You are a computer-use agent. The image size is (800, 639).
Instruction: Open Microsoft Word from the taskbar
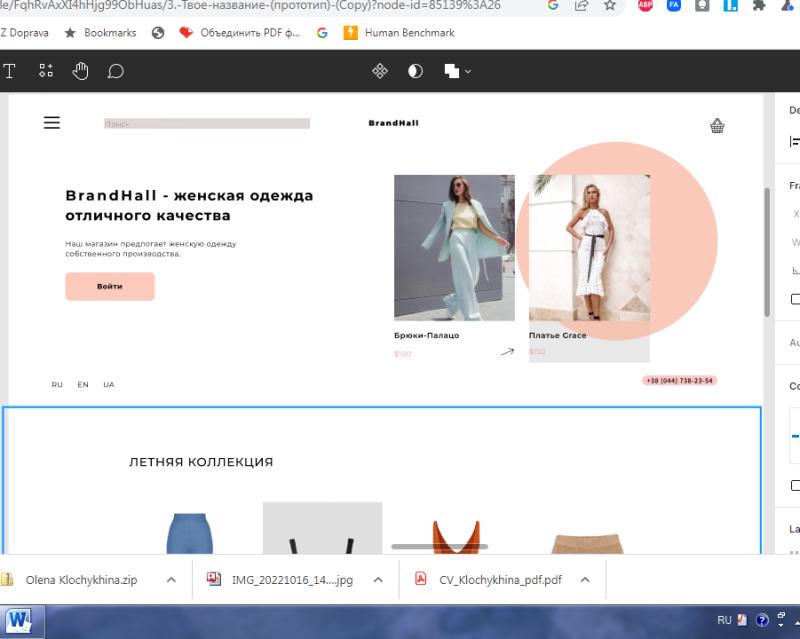tap(19, 621)
